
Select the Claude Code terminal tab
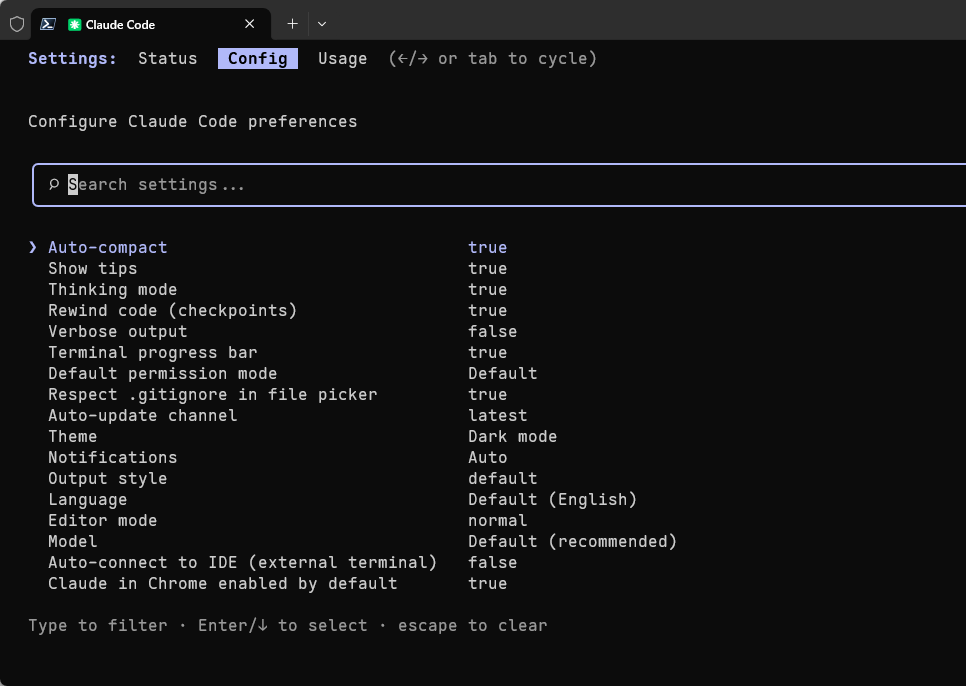[151, 24]
